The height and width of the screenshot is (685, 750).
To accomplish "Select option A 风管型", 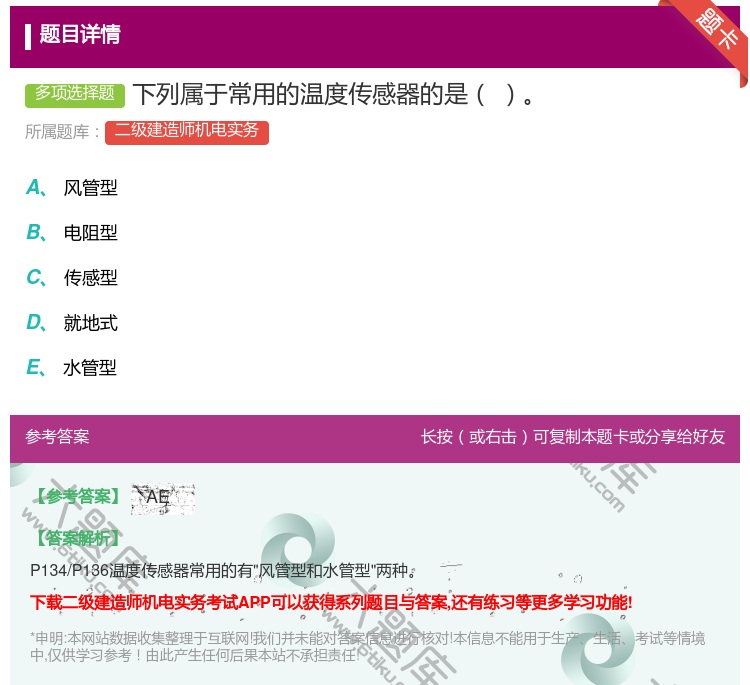I will point(72,188).
